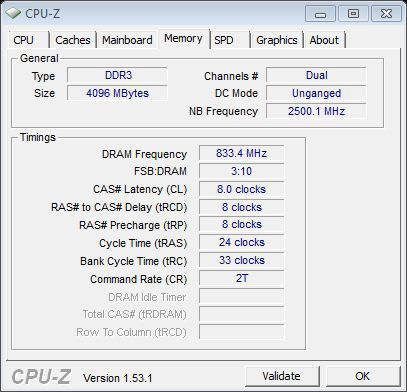Click the Memory tab
Image resolution: width=407 pixels, height=392 pixels.
[x=183, y=39]
